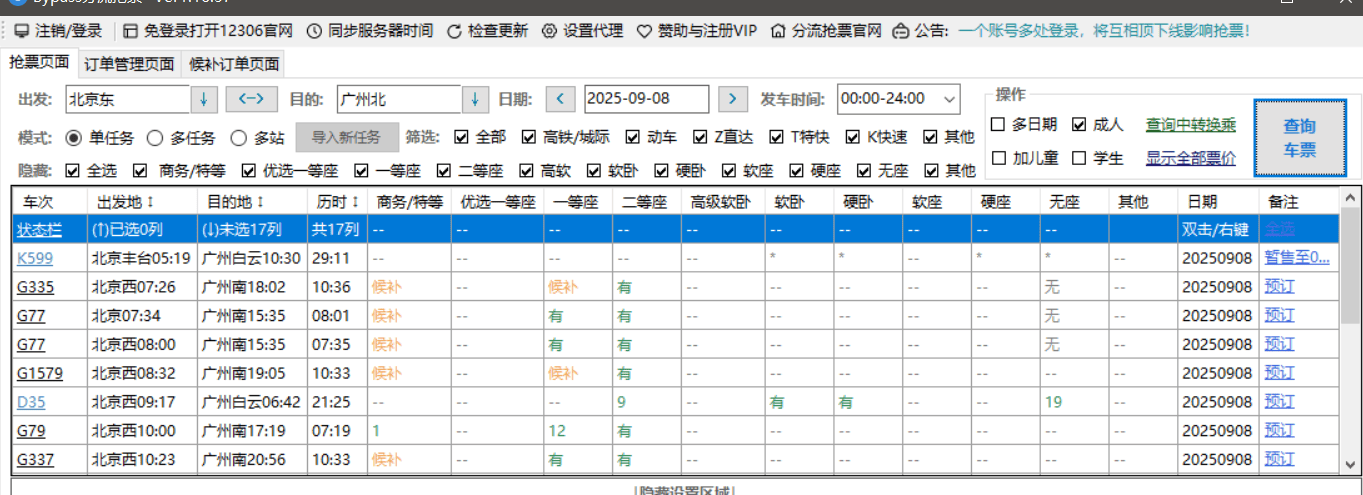Click the 状态栏 link
Viewport: 1363px width, 495px height.
point(39,229)
